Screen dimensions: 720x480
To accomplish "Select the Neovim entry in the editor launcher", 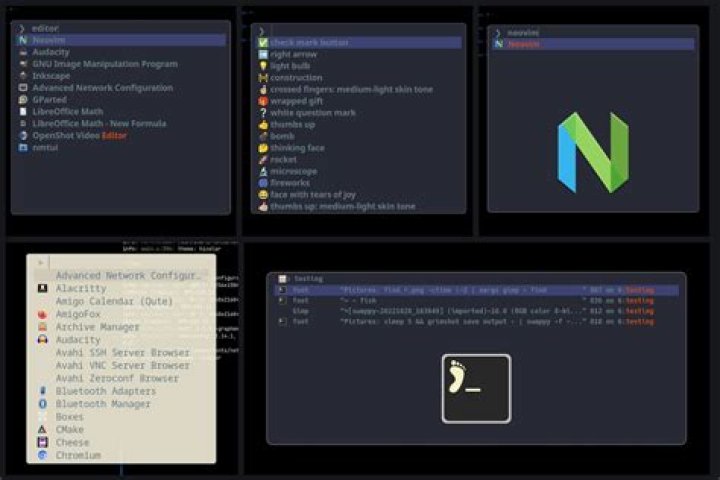I will tap(121, 40).
